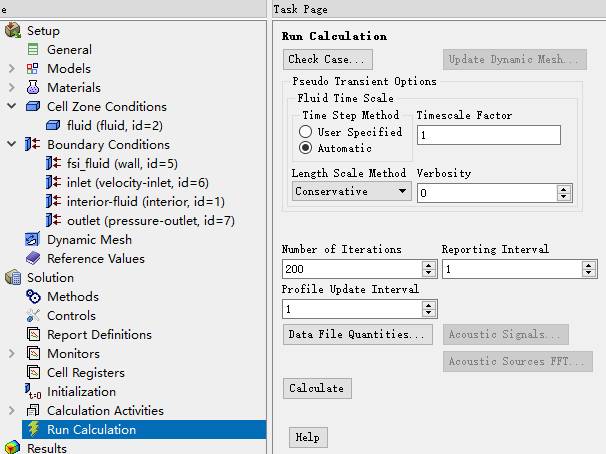Expand the Calculation Activities node
The width and height of the screenshot is (606, 454).
[11, 411]
